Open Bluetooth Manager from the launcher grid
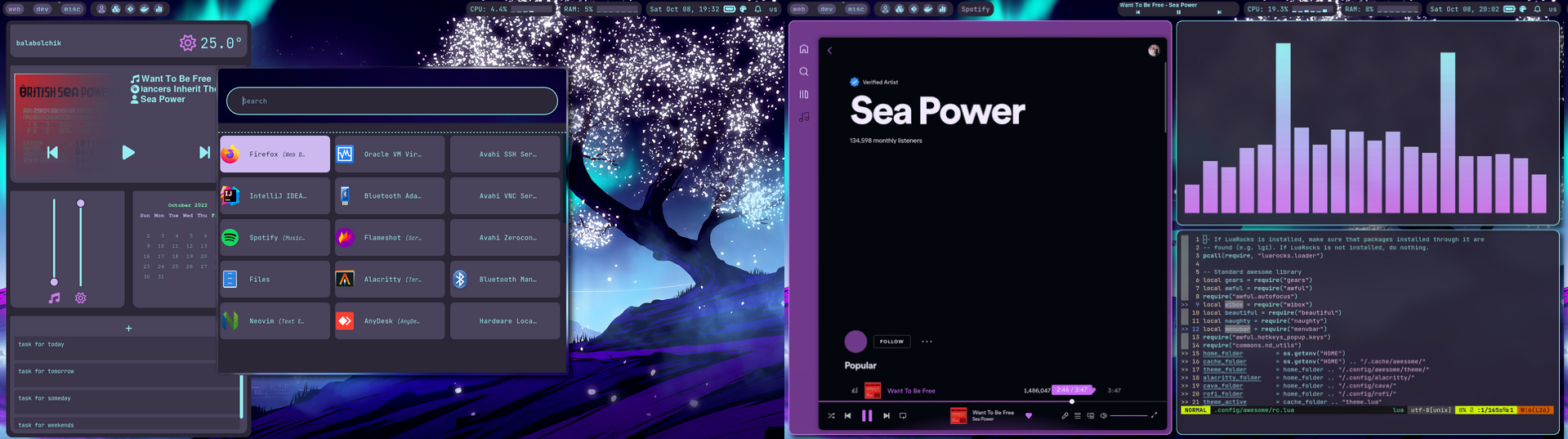The image size is (1568, 439). click(x=505, y=280)
